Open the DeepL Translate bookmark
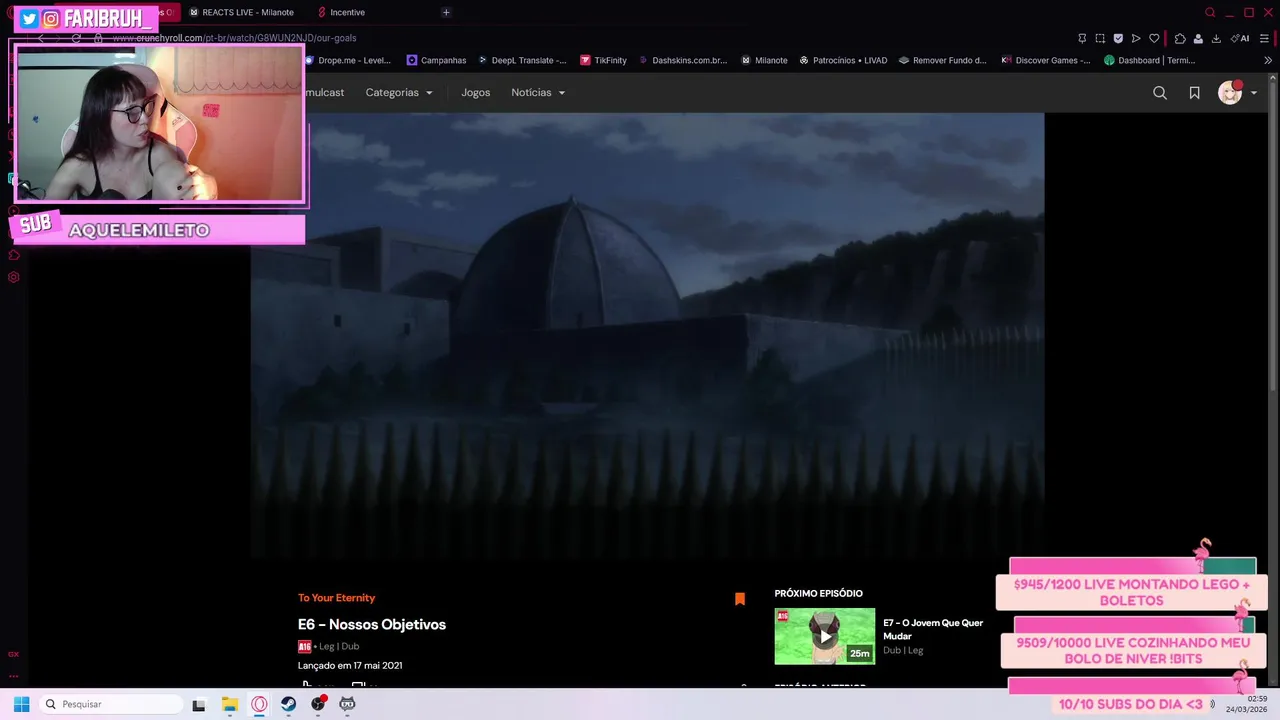This screenshot has height=720, width=1280. [521, 60]
